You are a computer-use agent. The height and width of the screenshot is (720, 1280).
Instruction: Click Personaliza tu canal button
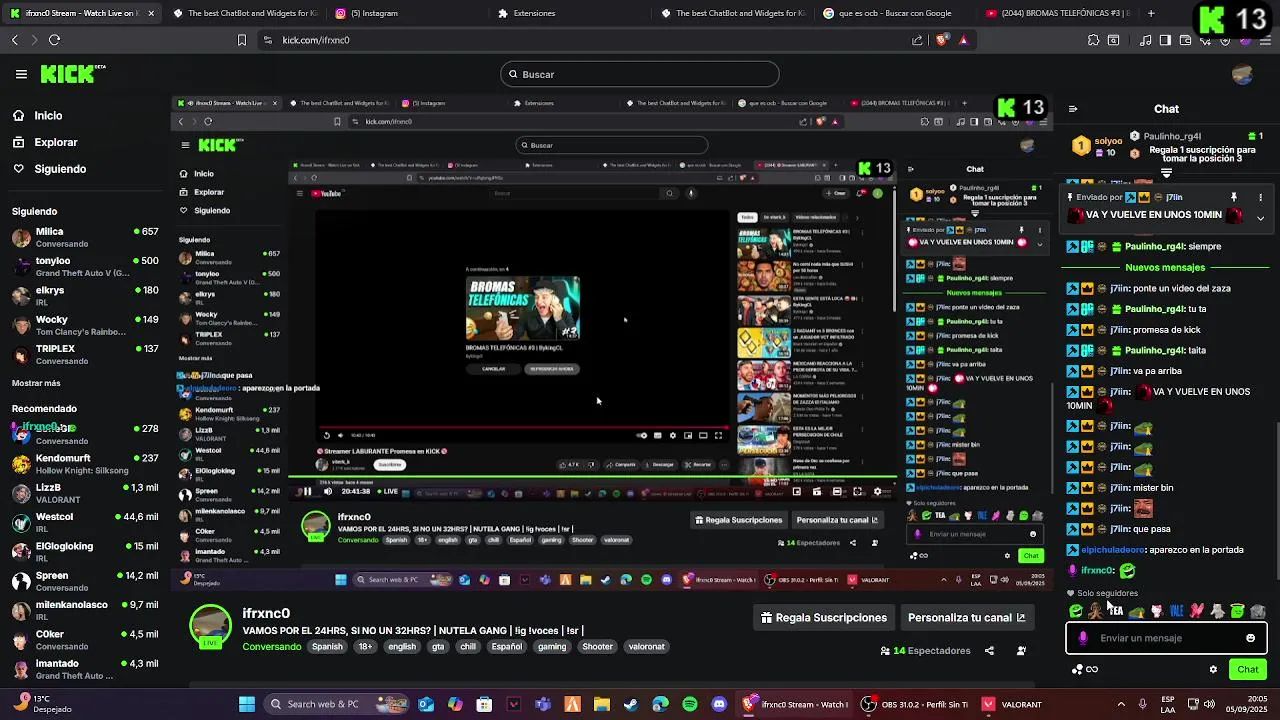tap(967, 618)
